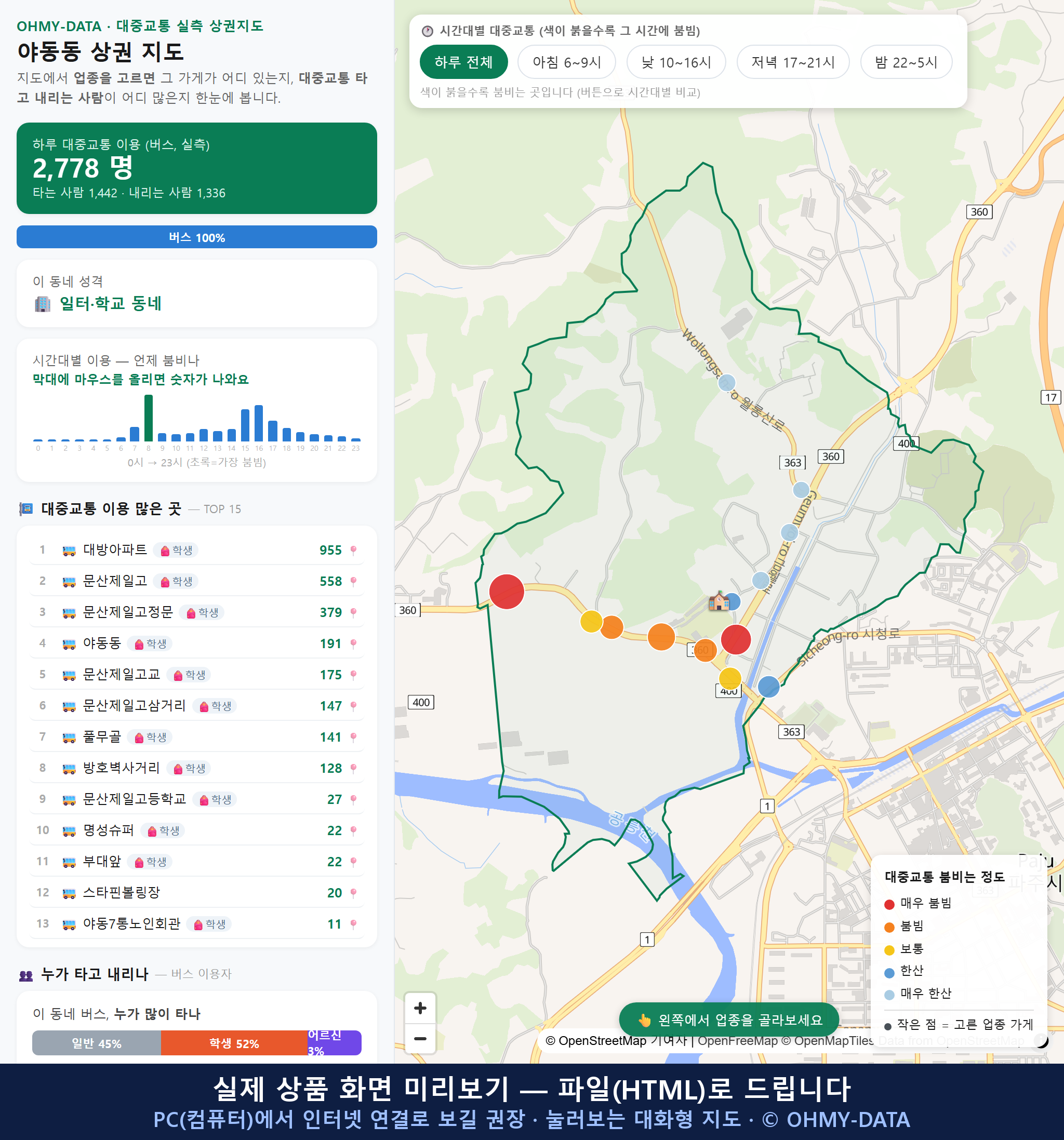Switch to 밤 22~5시 time filter

click(906, 62)
